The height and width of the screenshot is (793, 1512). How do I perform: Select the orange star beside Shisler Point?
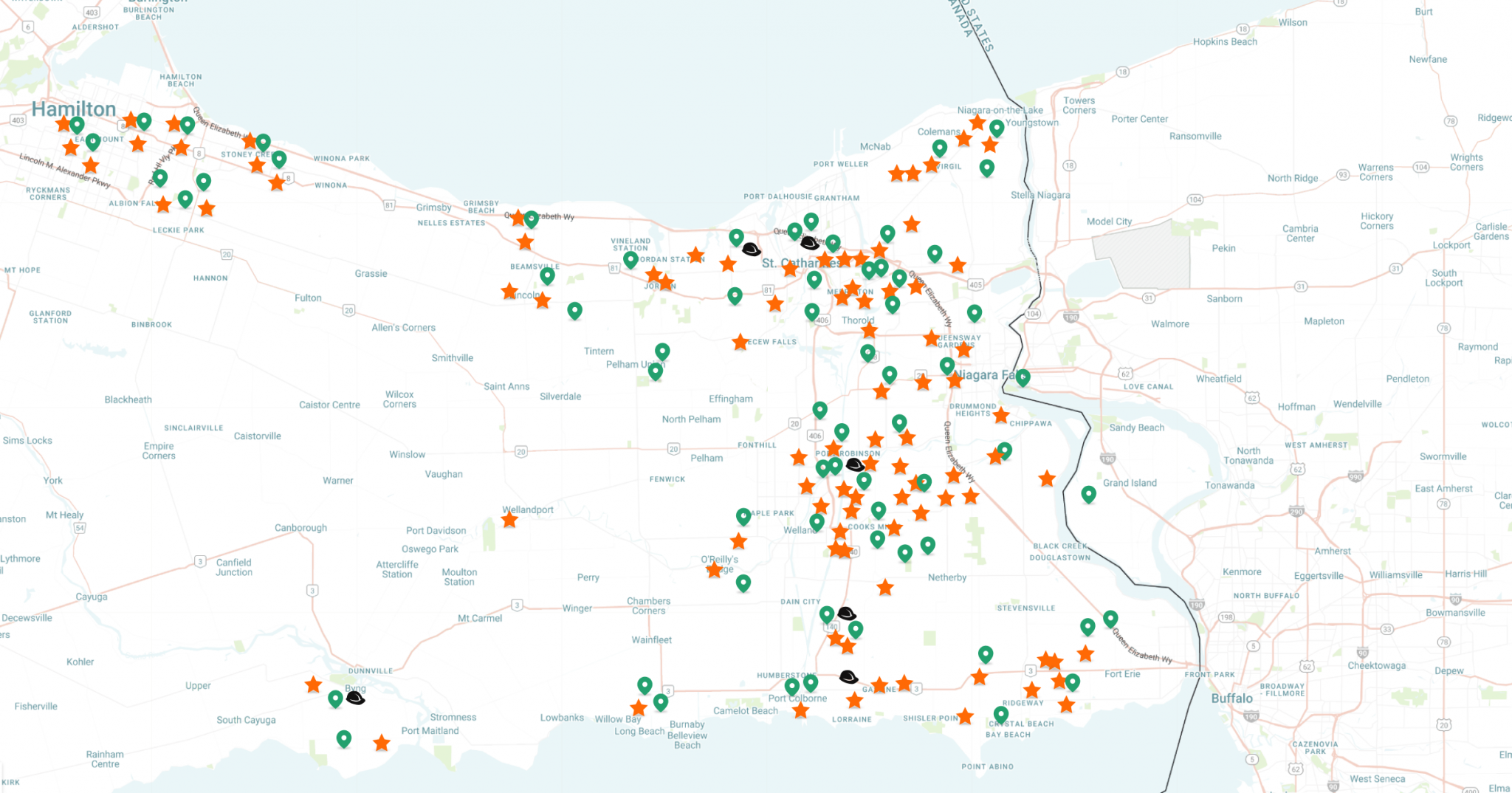tap(965, 716)
